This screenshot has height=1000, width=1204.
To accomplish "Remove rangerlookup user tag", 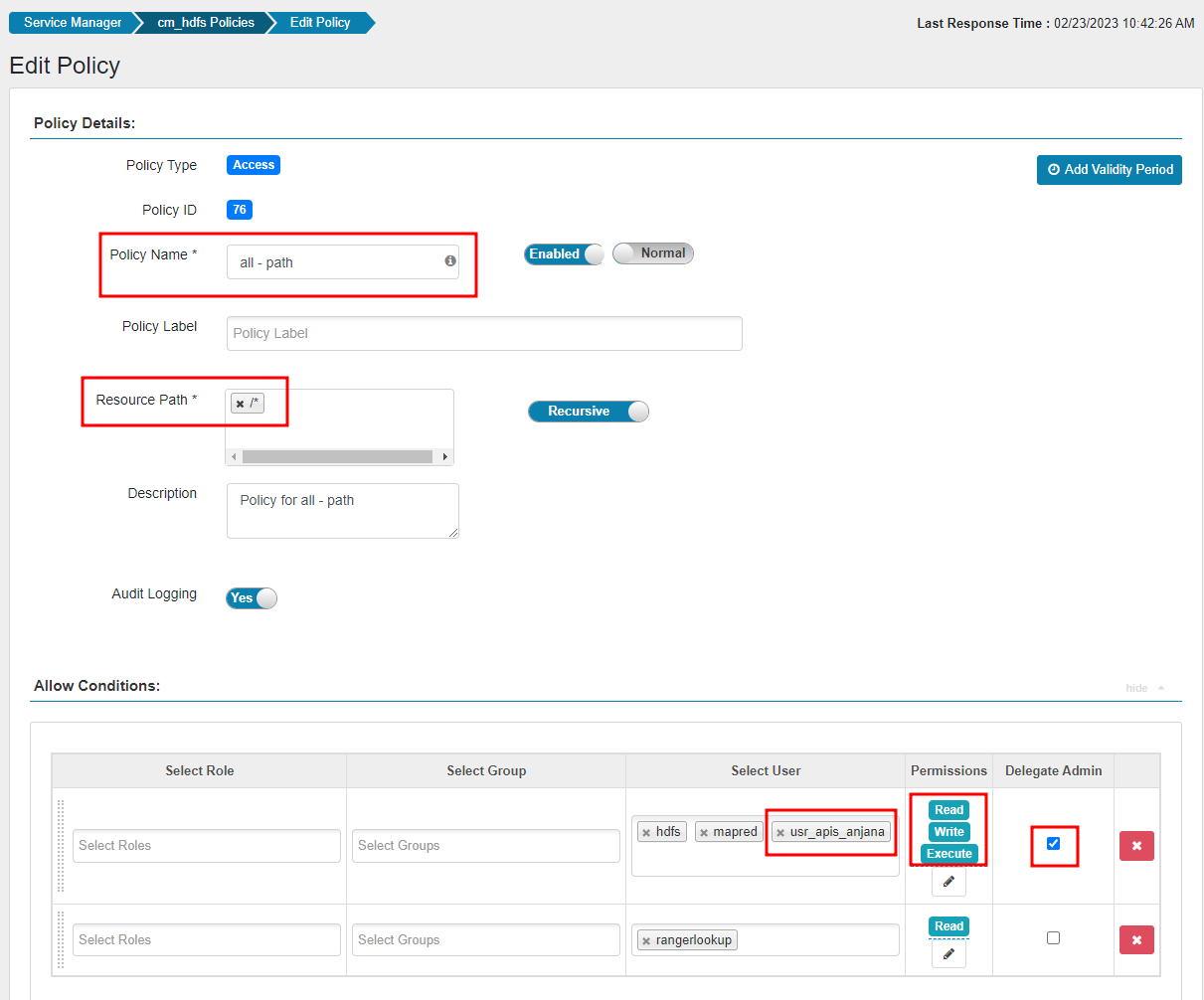I will pyautogui.click(x=646, y=941).
